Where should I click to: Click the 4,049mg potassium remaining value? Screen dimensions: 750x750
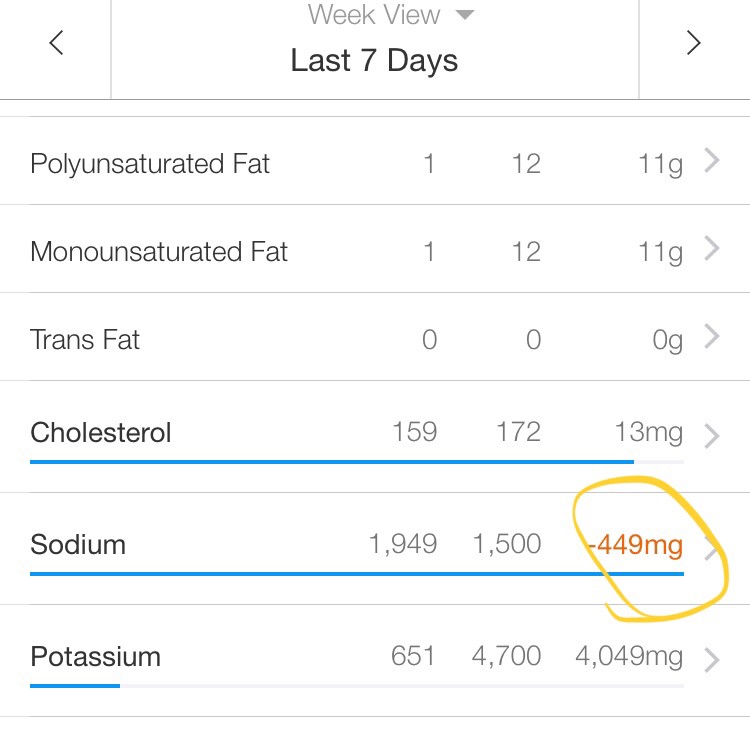coord(629,657)
